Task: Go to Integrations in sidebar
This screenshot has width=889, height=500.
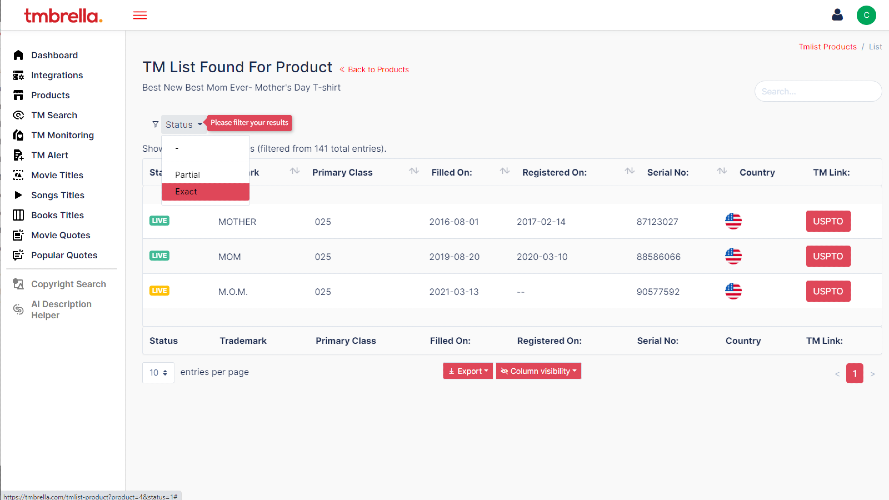Action: click(56, 75)
